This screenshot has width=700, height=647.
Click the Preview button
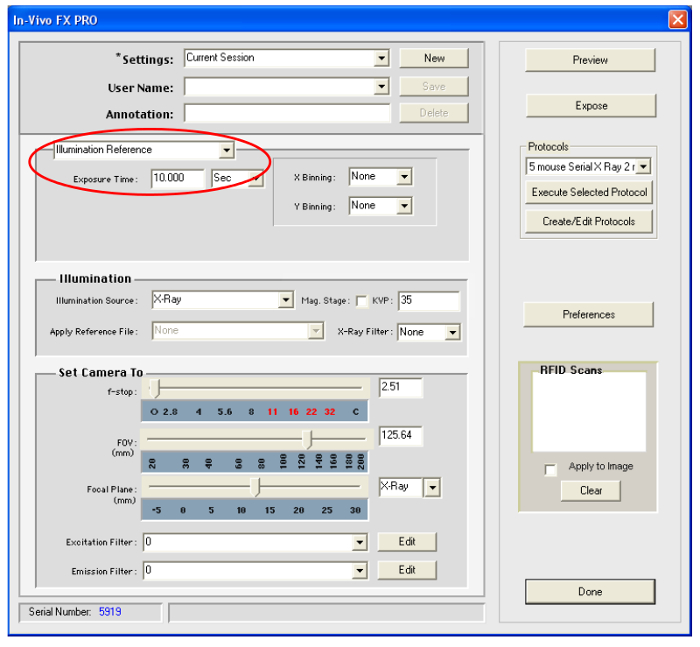[590, 60]
